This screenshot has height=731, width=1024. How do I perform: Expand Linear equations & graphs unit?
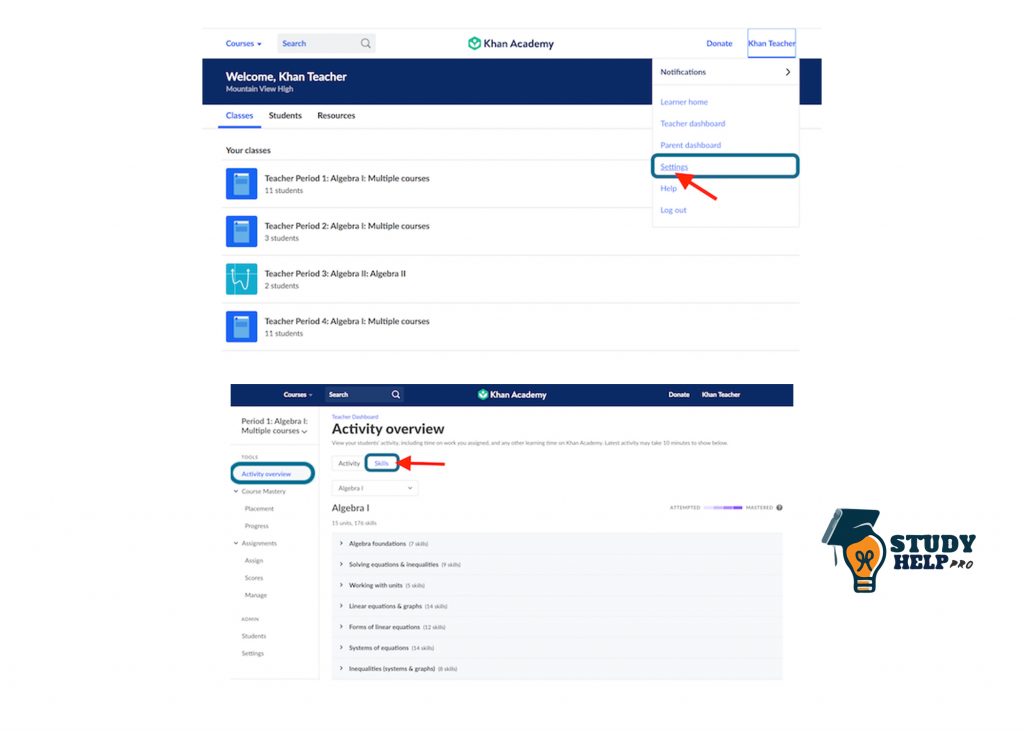(341, 606)
